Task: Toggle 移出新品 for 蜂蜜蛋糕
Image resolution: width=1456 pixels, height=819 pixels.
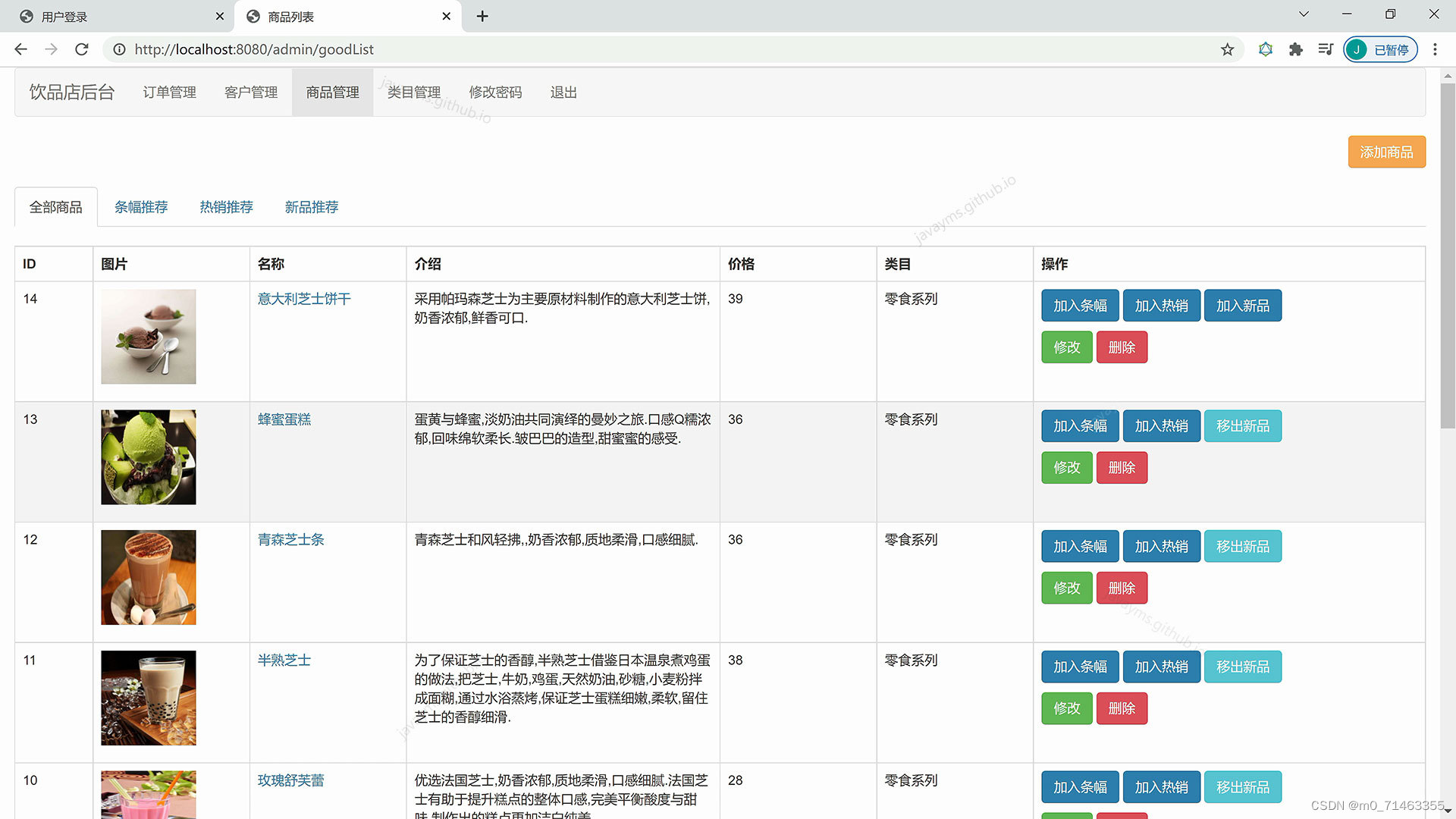Action: pyautogui.click(x=1242, y=426)
